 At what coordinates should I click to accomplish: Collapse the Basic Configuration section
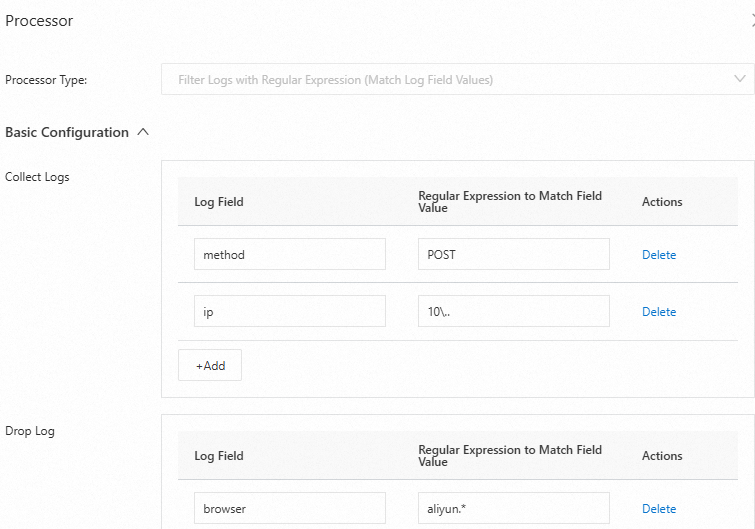pyautogui.click(x=143, y=132)
